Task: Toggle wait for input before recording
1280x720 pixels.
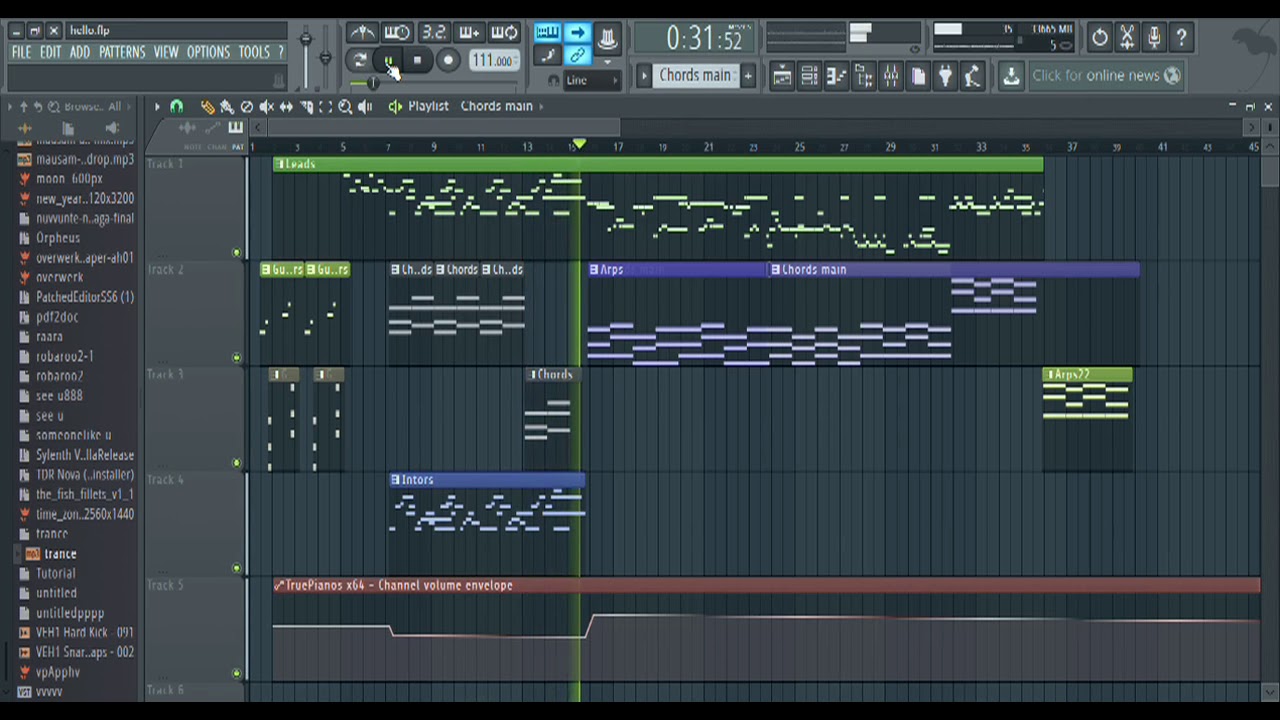Action: pos(397,33)
